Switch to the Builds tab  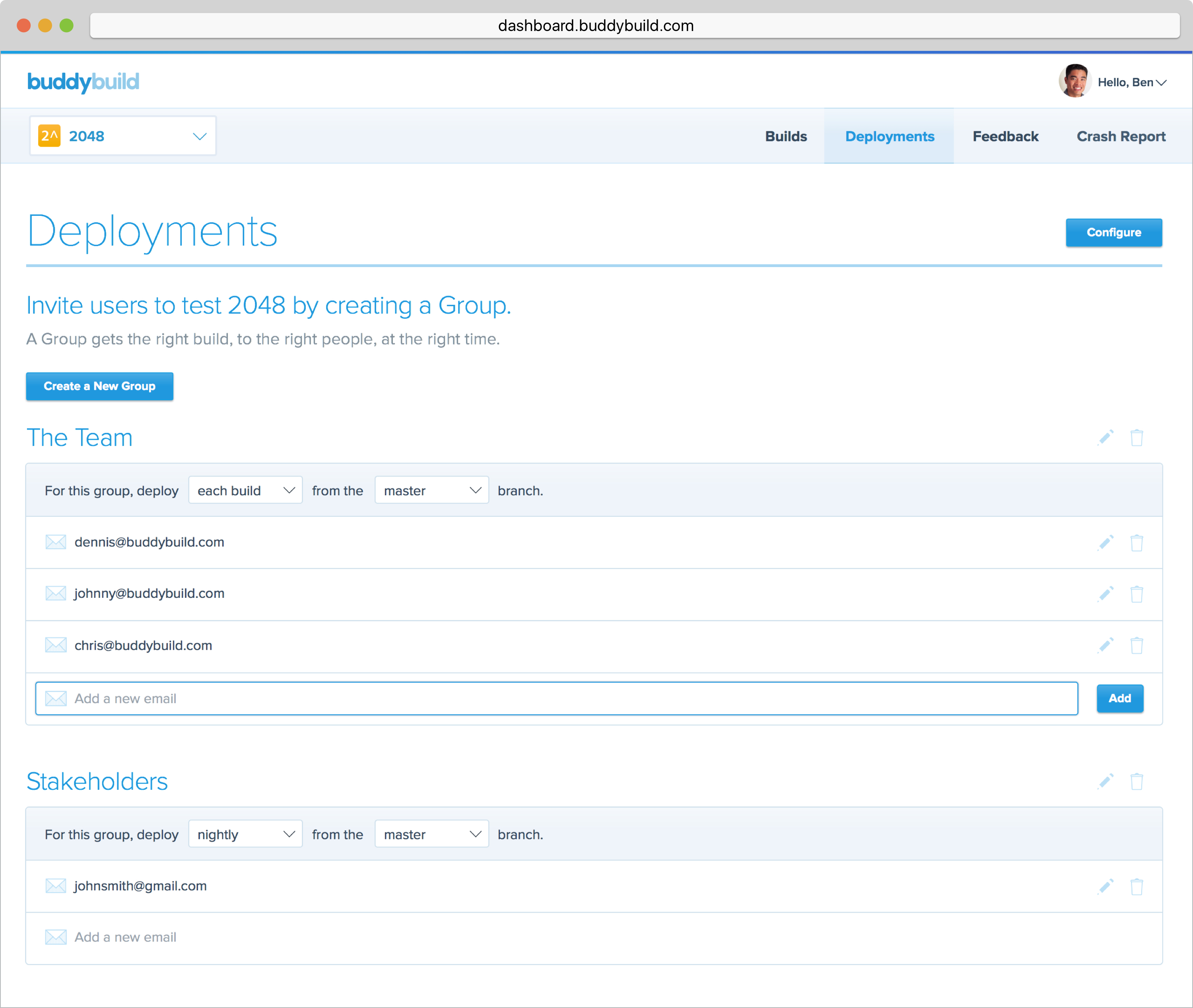click(x=785, y=136)
